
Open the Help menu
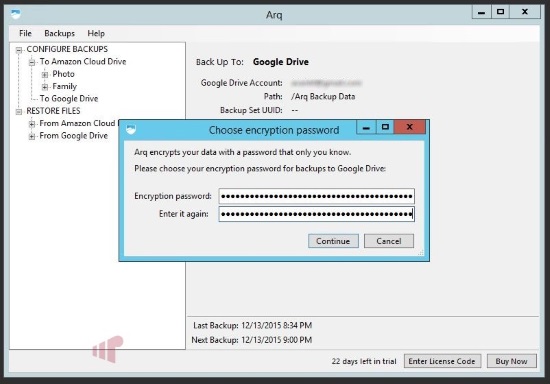[96, 33]
